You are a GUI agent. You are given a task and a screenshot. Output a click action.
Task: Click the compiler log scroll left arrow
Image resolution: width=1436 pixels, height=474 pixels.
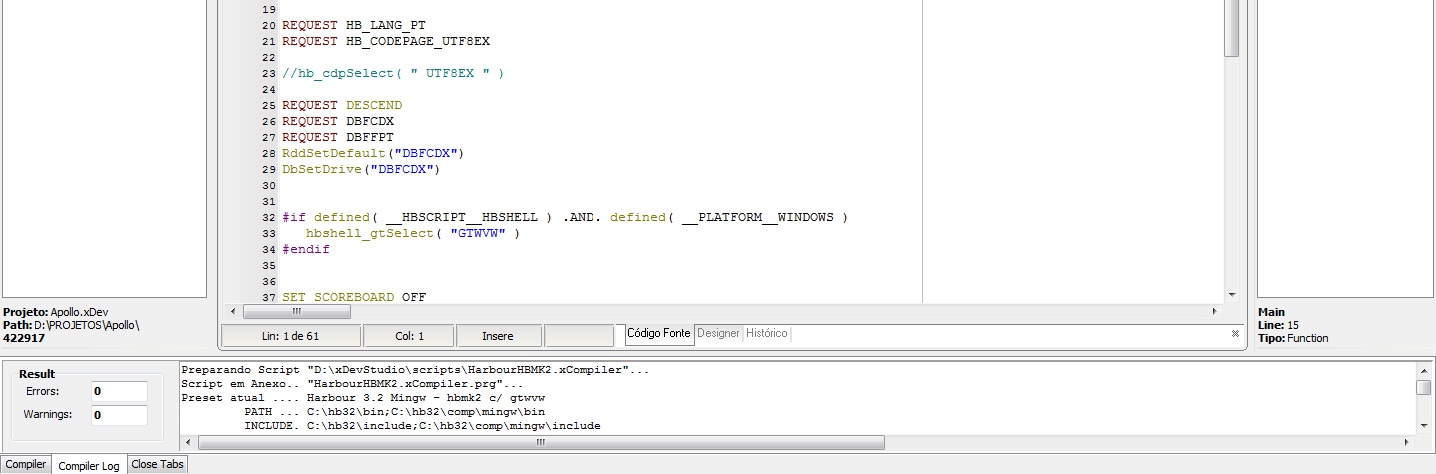(x=188, y=442)
